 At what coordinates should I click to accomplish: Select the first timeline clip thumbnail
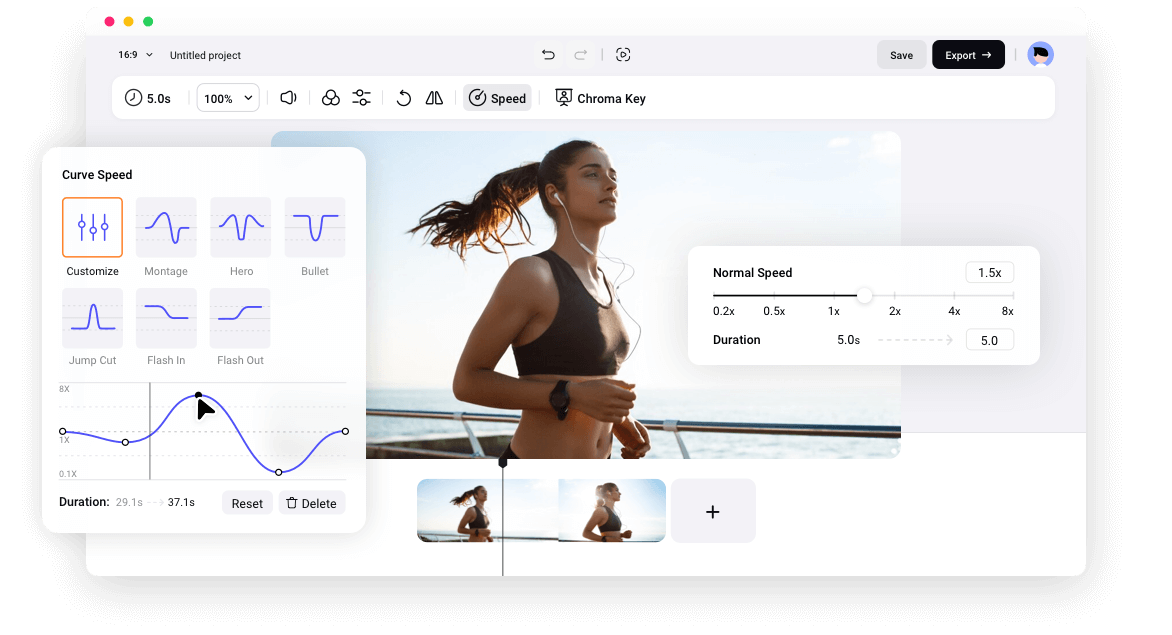487,511
